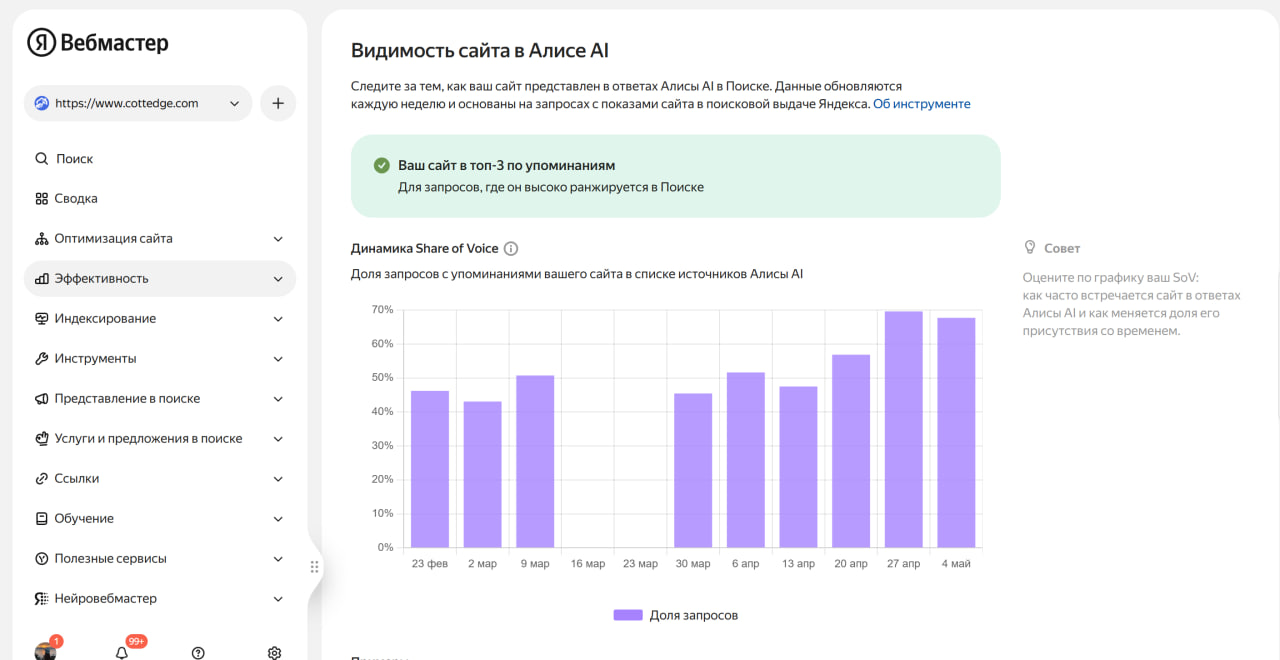The image size is (1280, 660).
Task: Click the Совет lightbulb icon
Action: (1030, 247)
